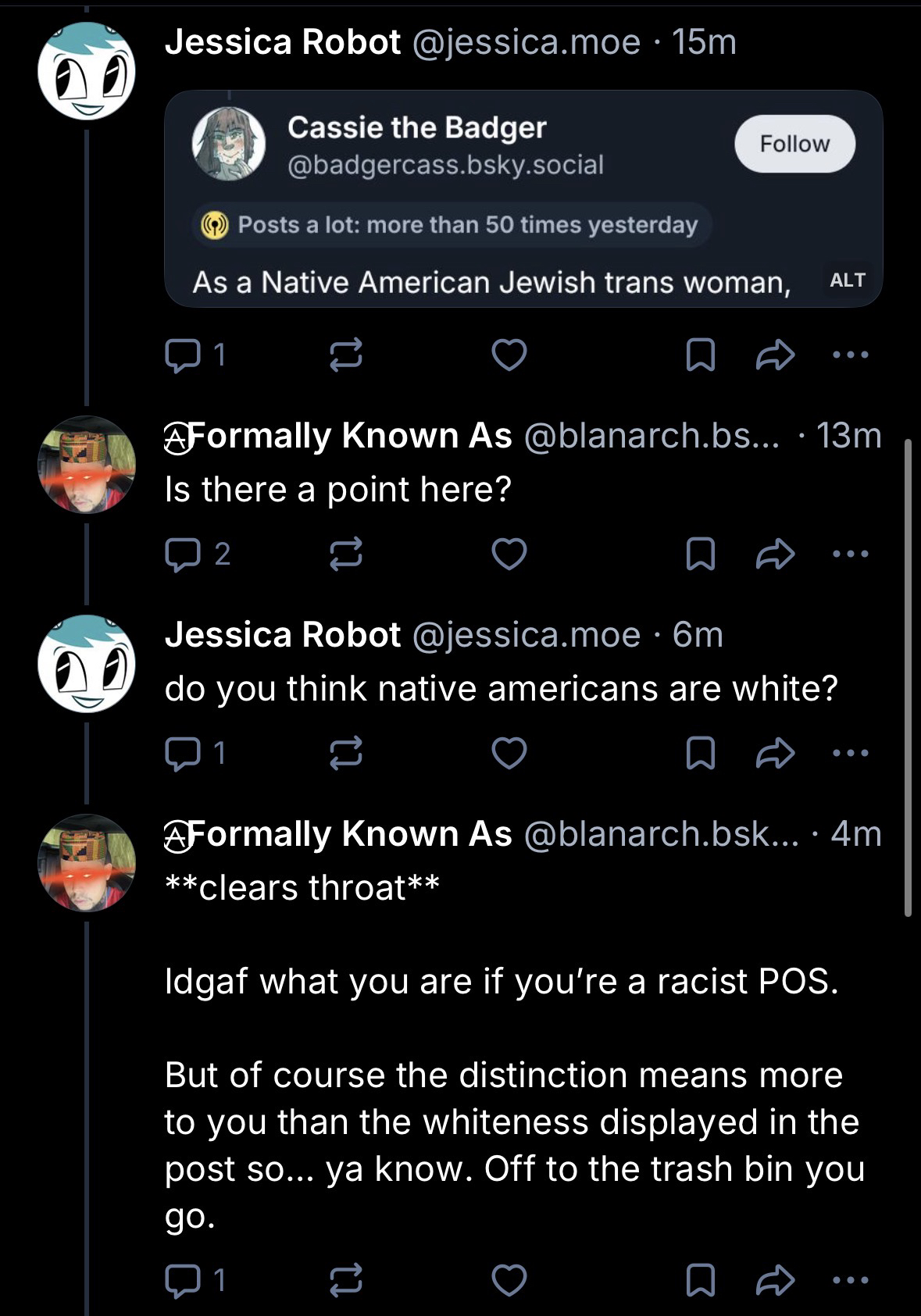Screen dimensions: 921x1316
Task: Repost the "native americans are white?" post
Action: pyautogui.click(x=346, y=753)
